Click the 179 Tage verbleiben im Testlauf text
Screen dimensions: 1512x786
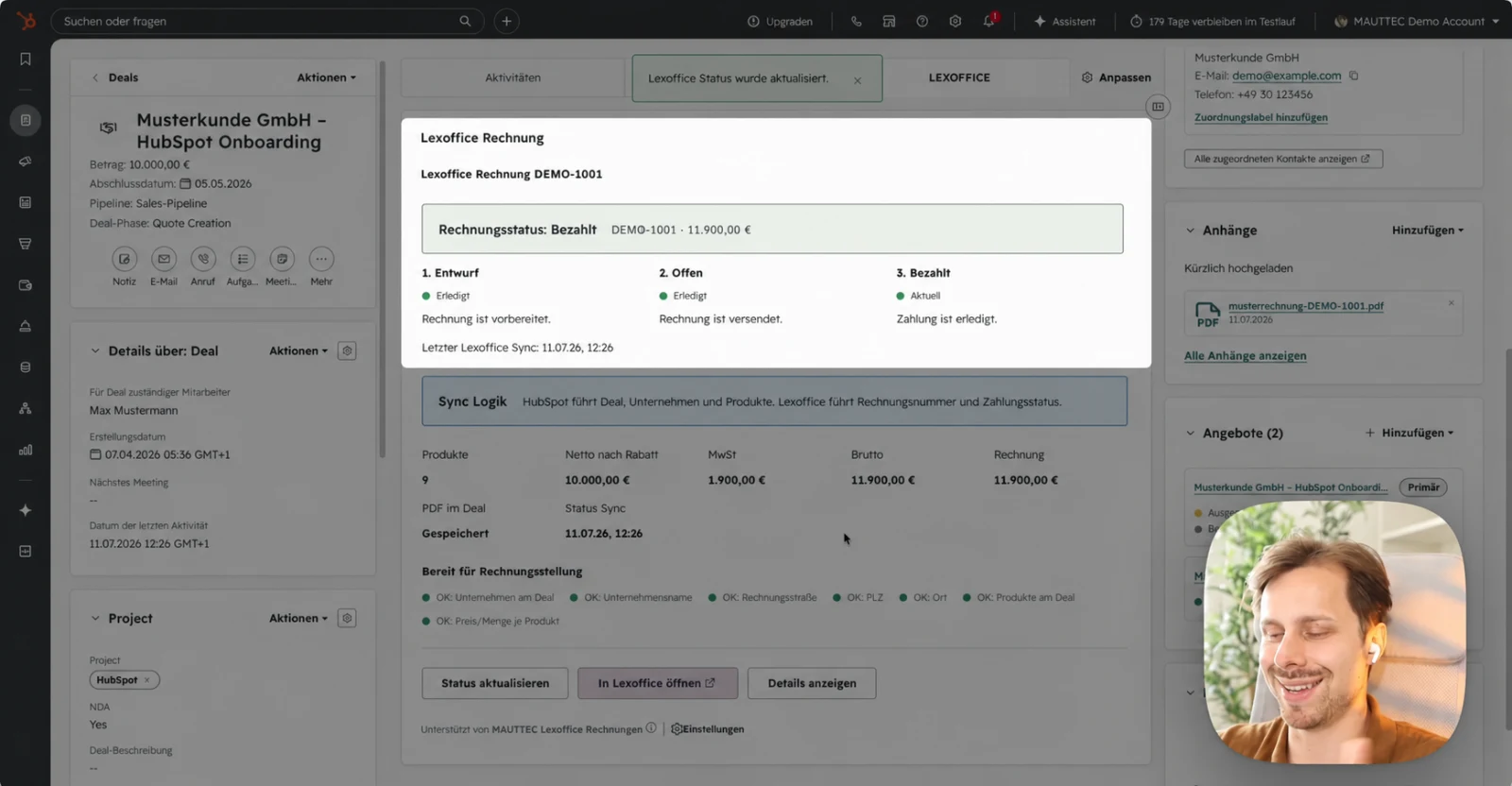coord(1222,21)
